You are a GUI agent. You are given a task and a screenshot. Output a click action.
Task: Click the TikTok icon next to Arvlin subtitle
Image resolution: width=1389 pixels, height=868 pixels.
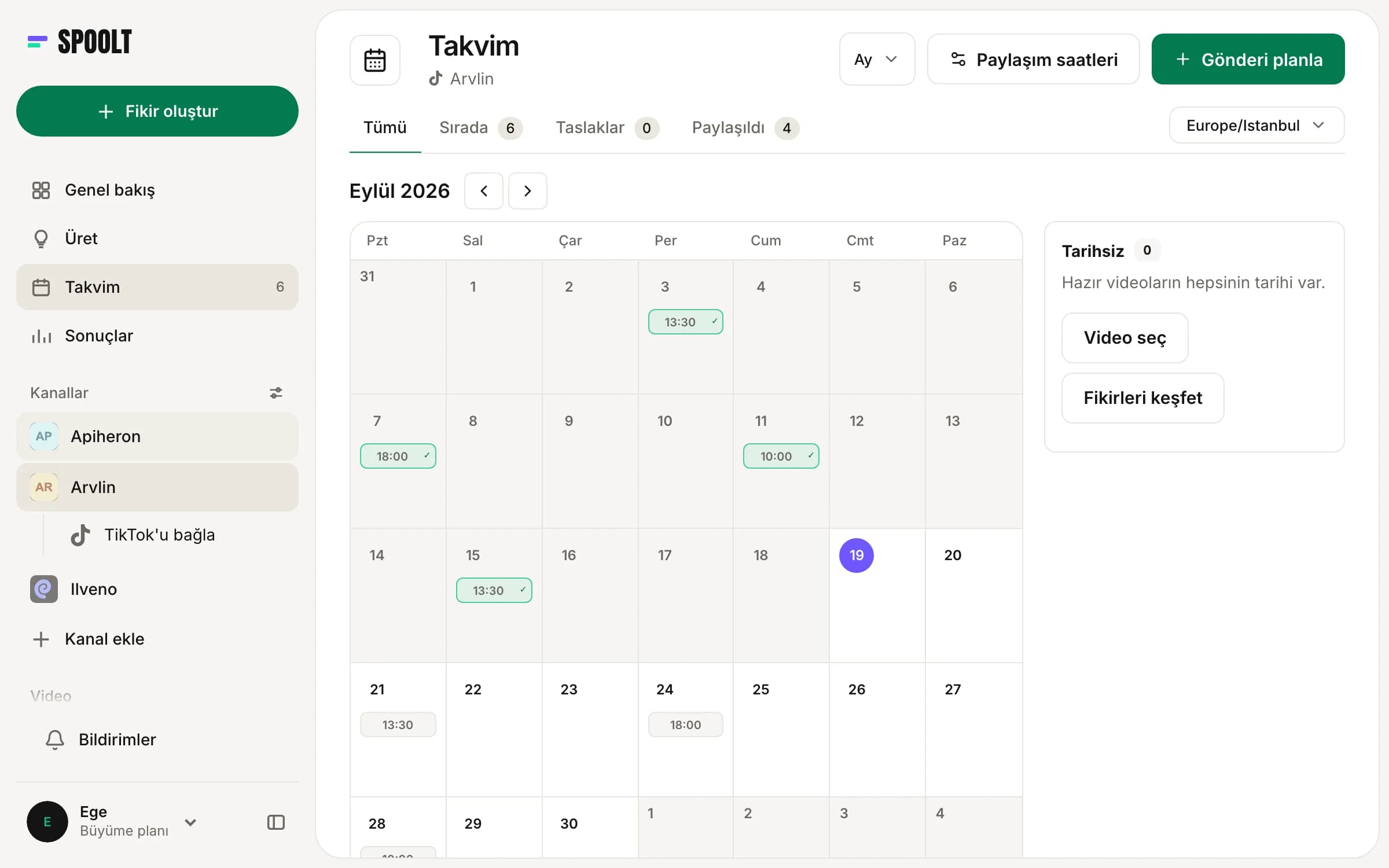pos(436,78)
